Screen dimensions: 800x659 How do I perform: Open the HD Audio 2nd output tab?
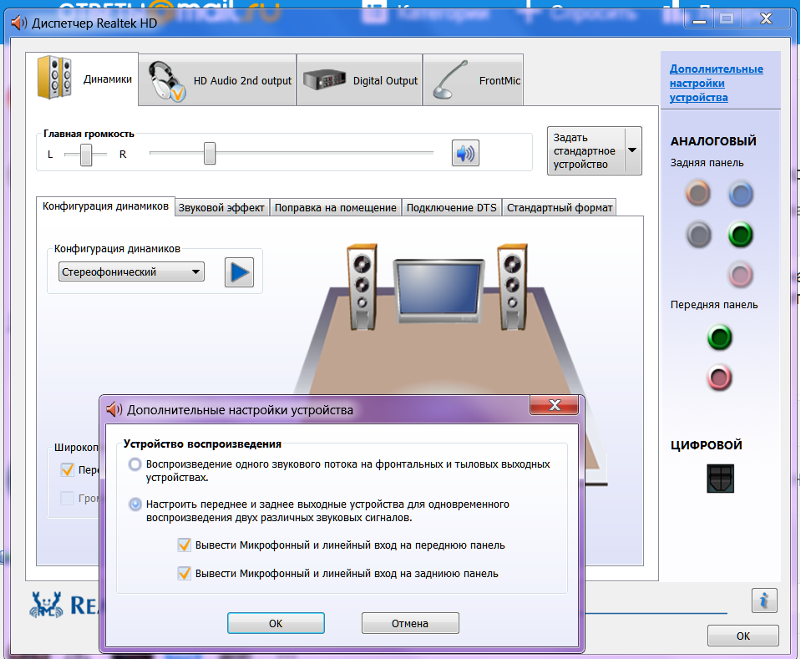pyautogui.click(x=218, y=80)
